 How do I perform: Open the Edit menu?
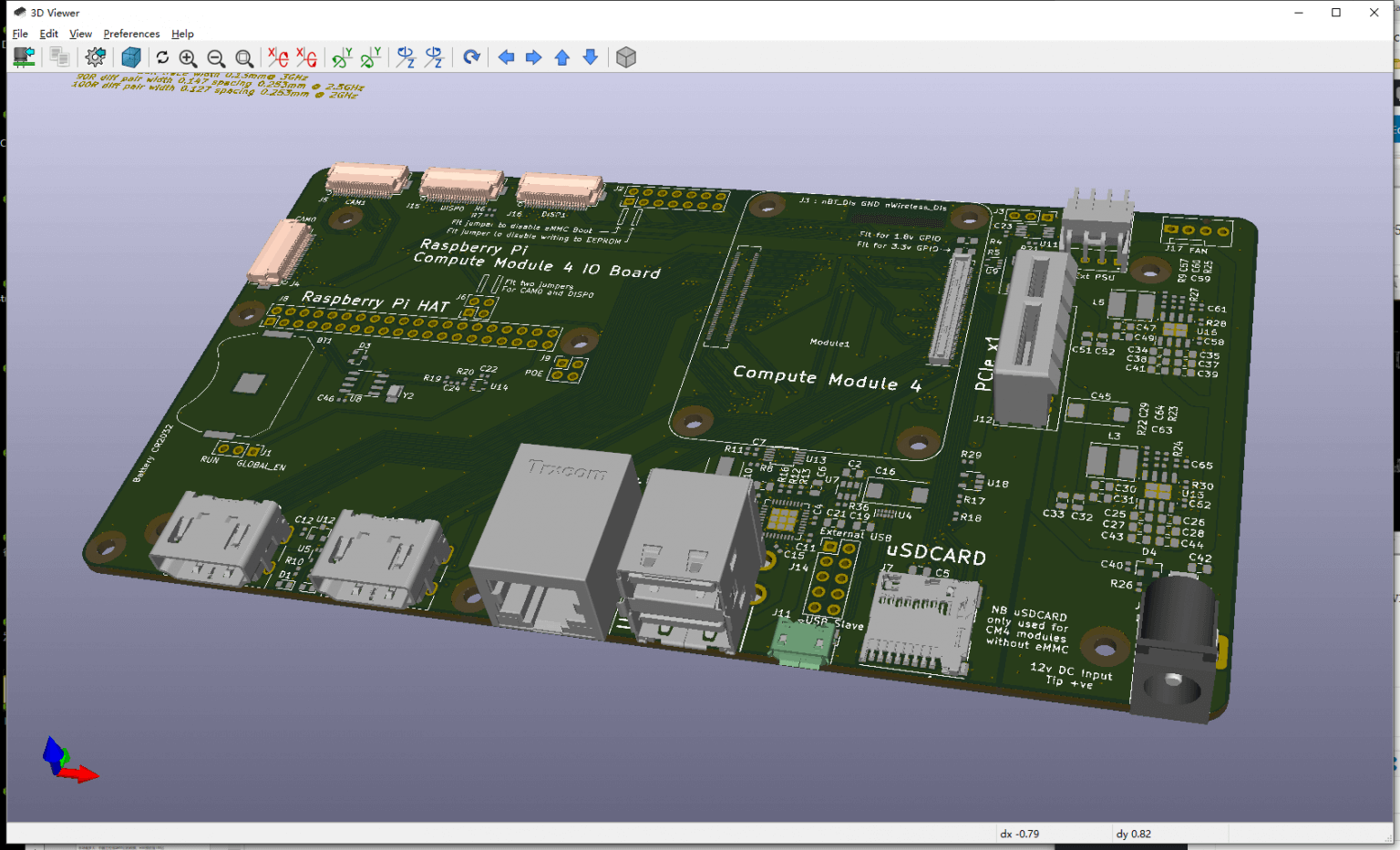point(48,34)
